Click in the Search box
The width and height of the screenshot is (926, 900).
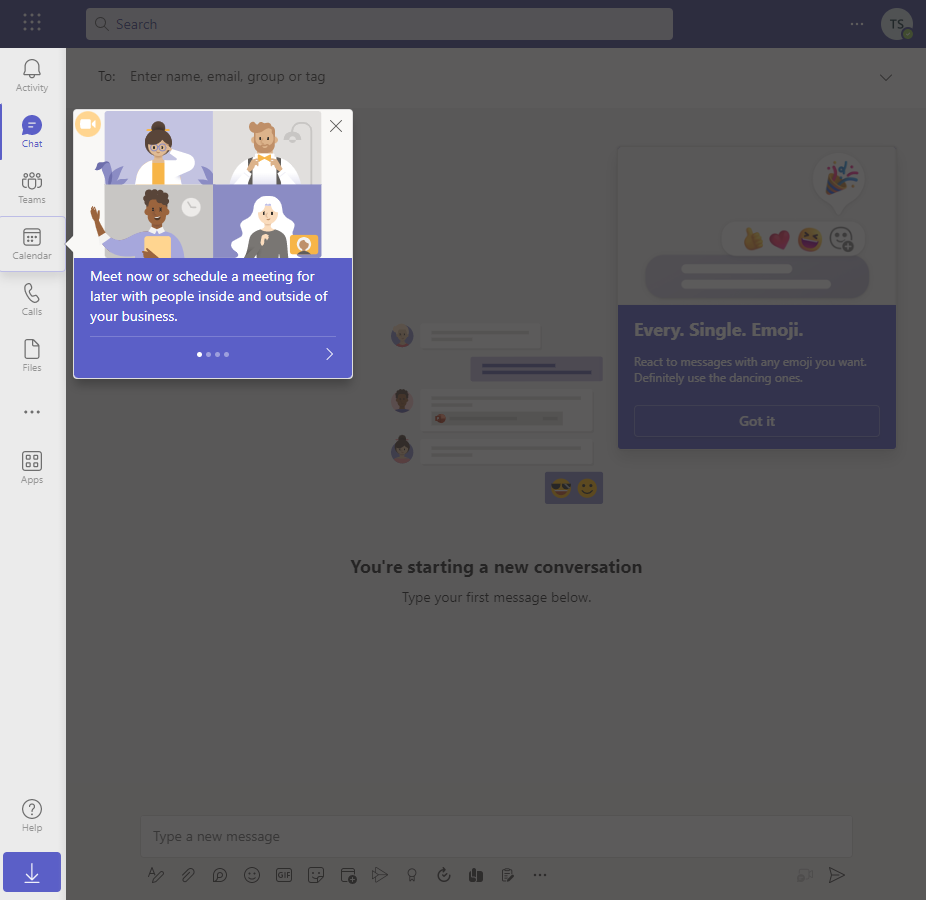(379, 24)
